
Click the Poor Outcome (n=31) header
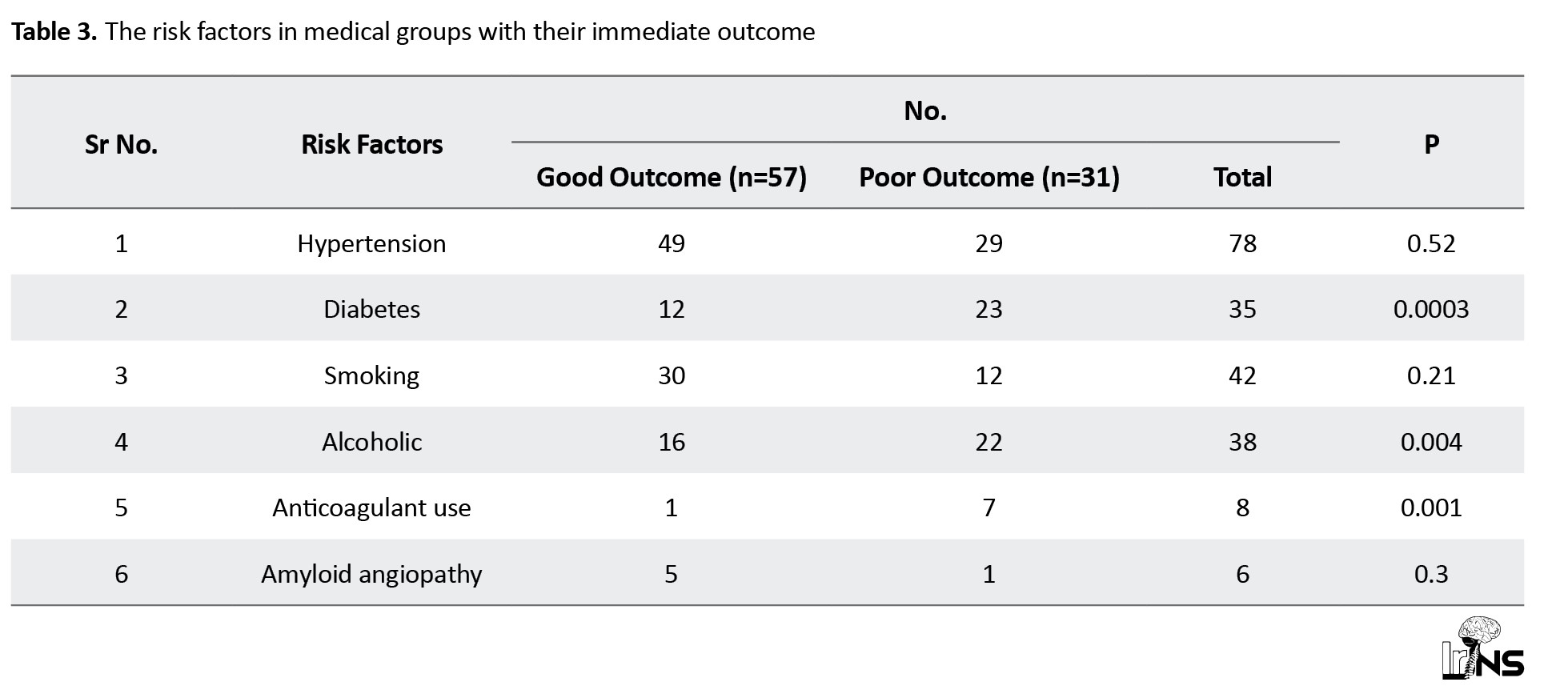pos(989,177)
